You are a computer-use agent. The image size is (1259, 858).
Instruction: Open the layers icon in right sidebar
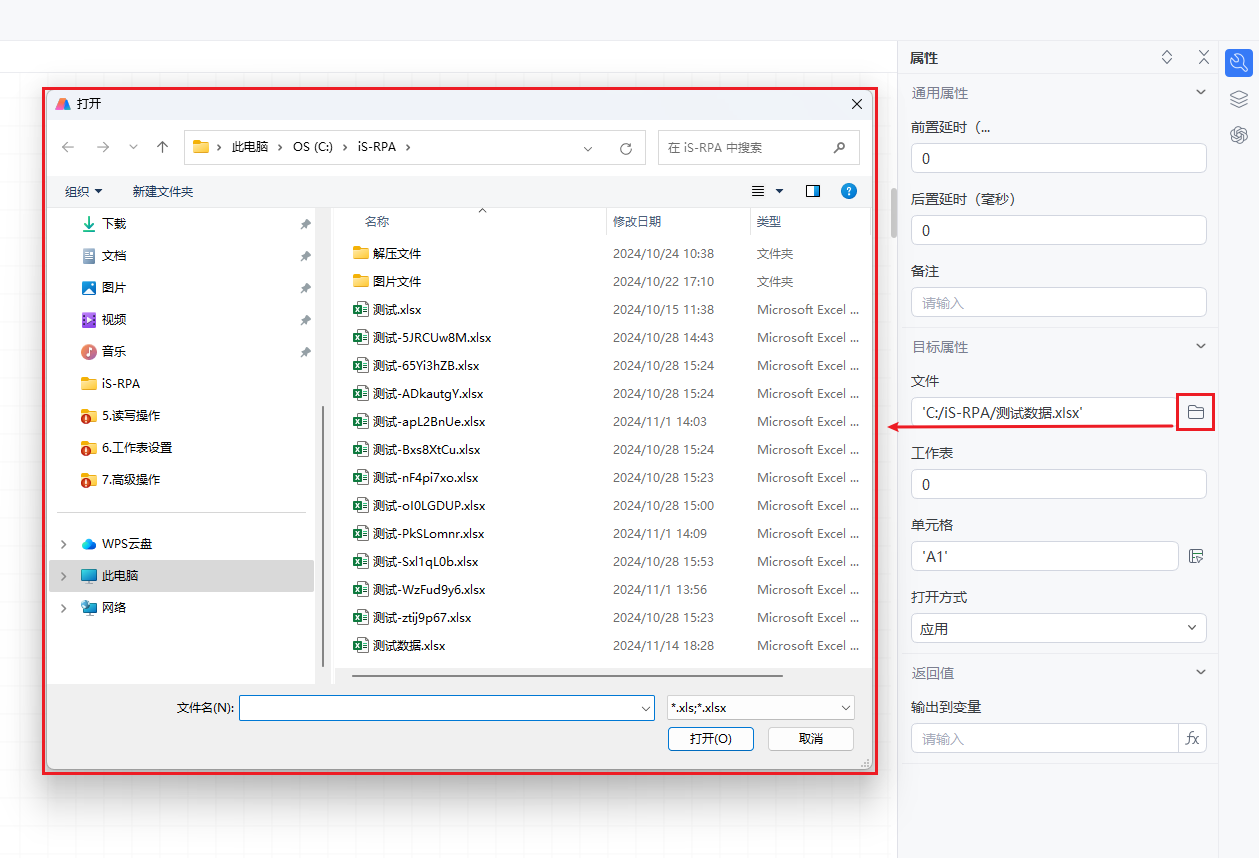1239,99
